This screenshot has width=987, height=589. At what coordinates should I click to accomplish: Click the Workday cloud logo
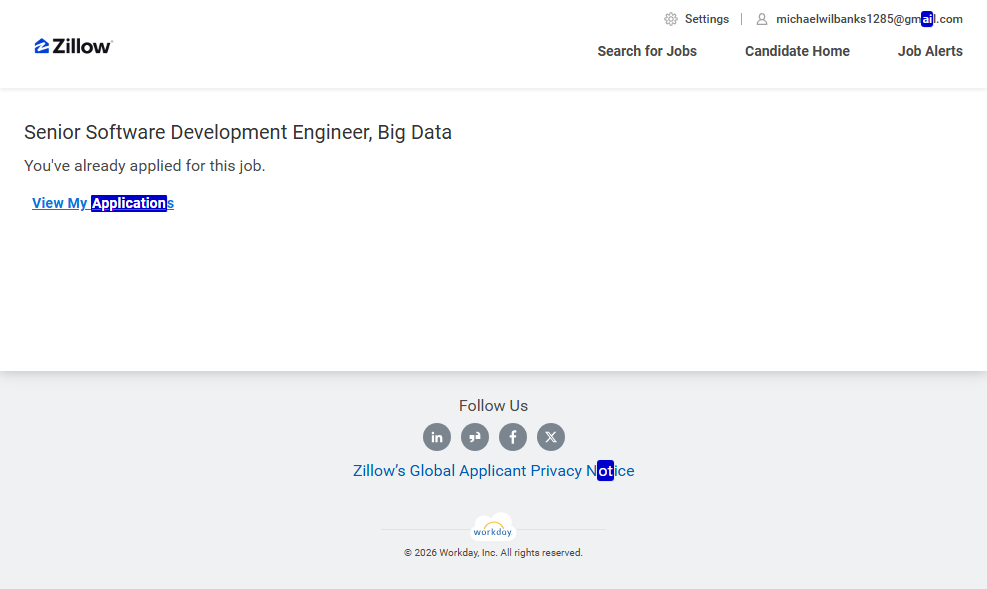pyautogui.click(x=493, y=527)
